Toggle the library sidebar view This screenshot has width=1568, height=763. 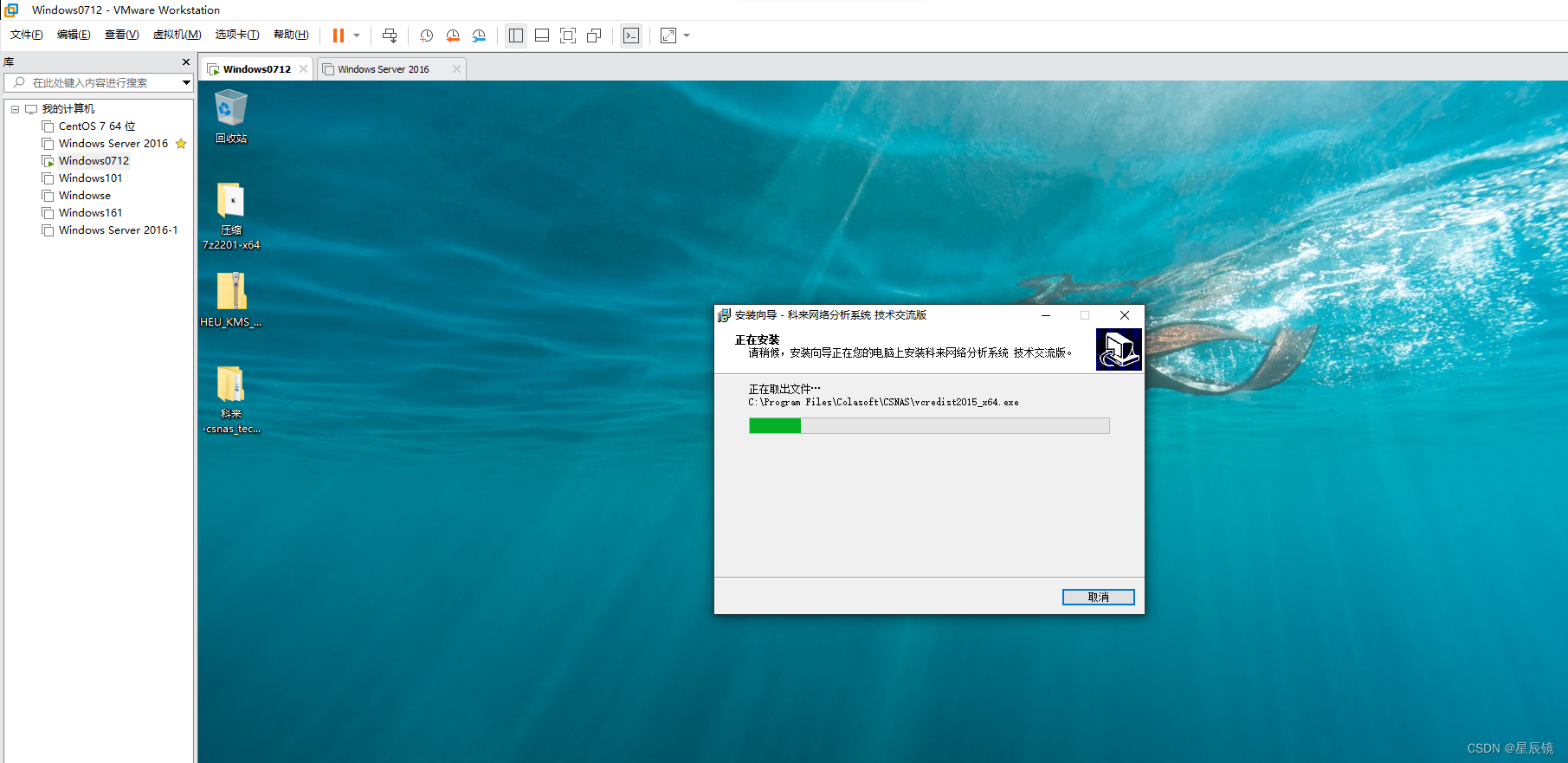pos(516,36)
